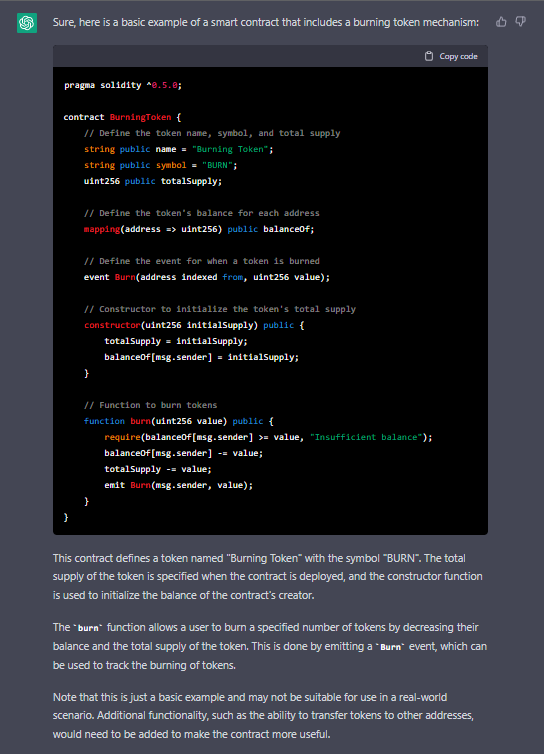Click the clipboard icon beside Copy code

pyautogui.click(x=429, y=56)
